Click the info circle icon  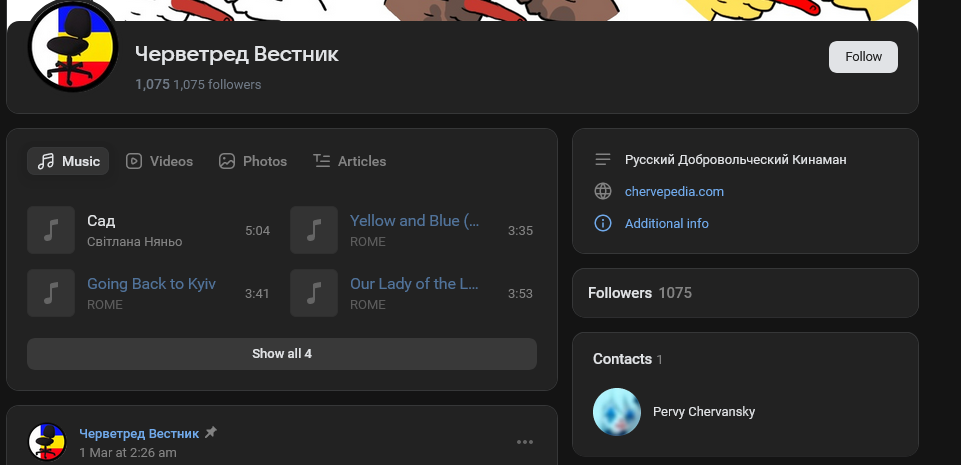(x=602, y=223)
